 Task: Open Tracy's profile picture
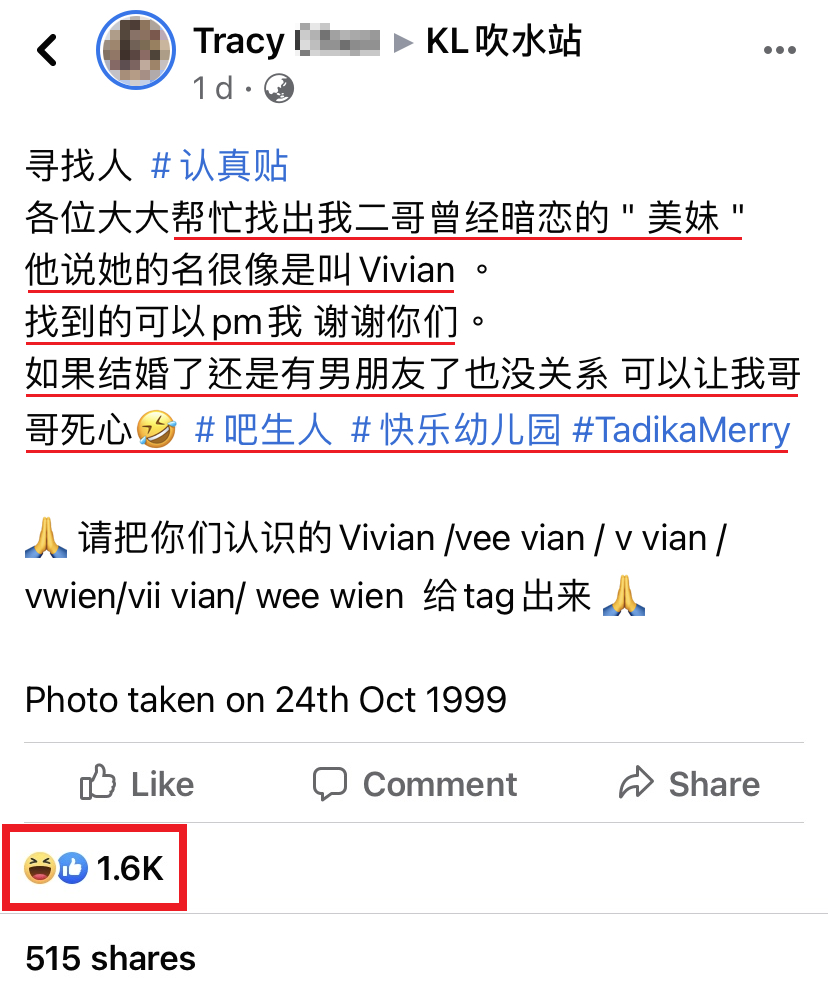pyautogui.click(x=136, y=50)
